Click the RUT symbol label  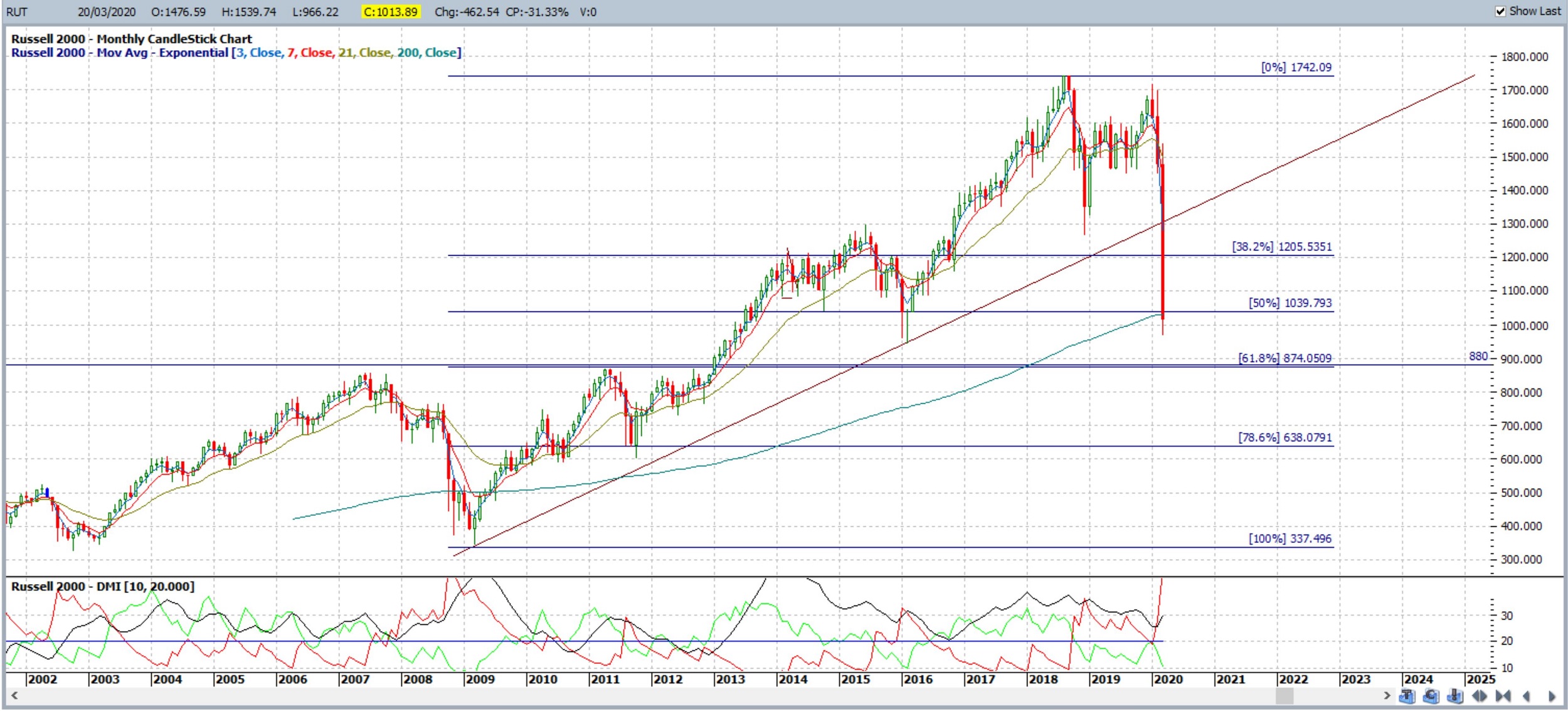17,12
